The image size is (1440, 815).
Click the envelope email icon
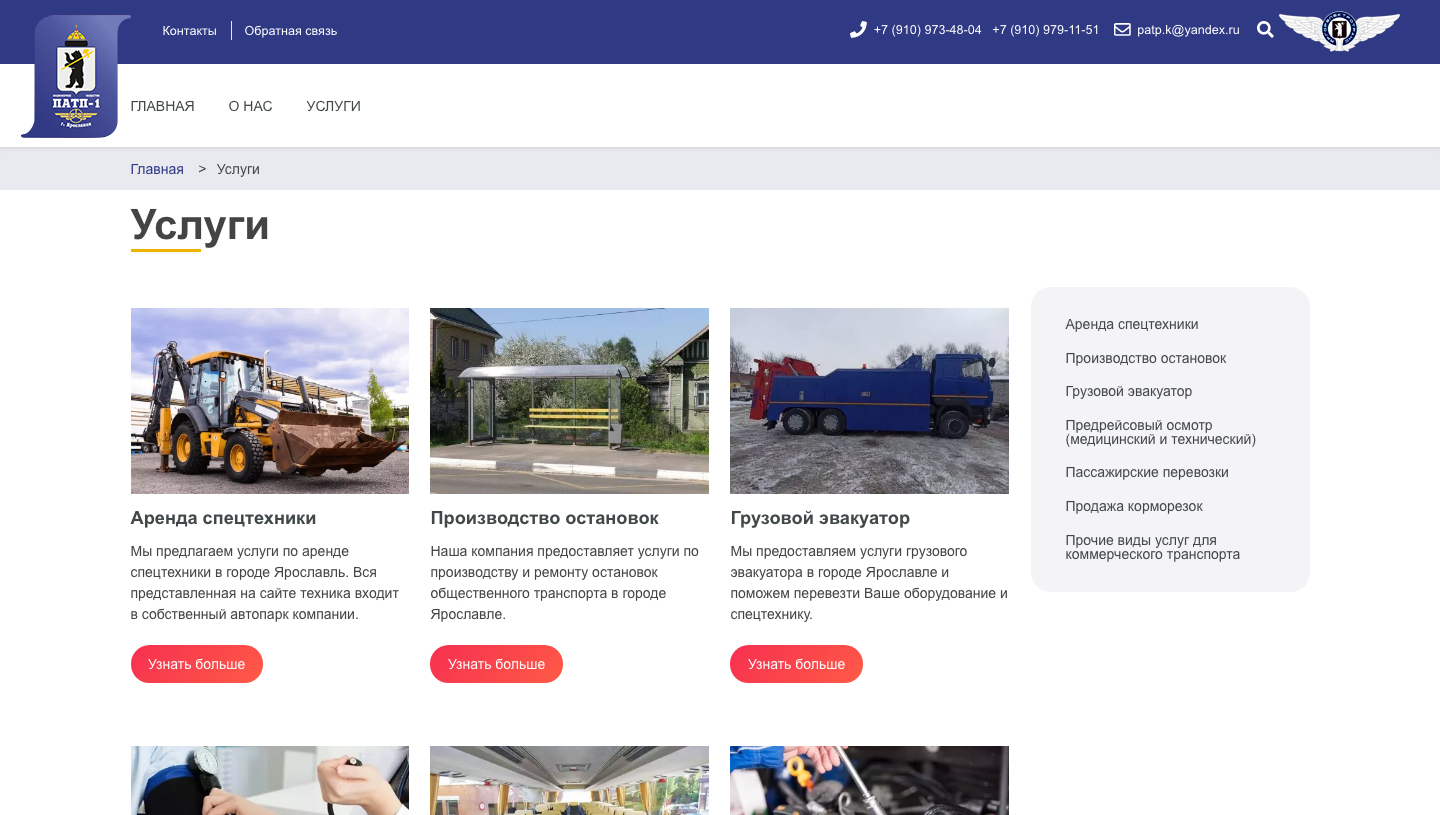[1121, 29]
